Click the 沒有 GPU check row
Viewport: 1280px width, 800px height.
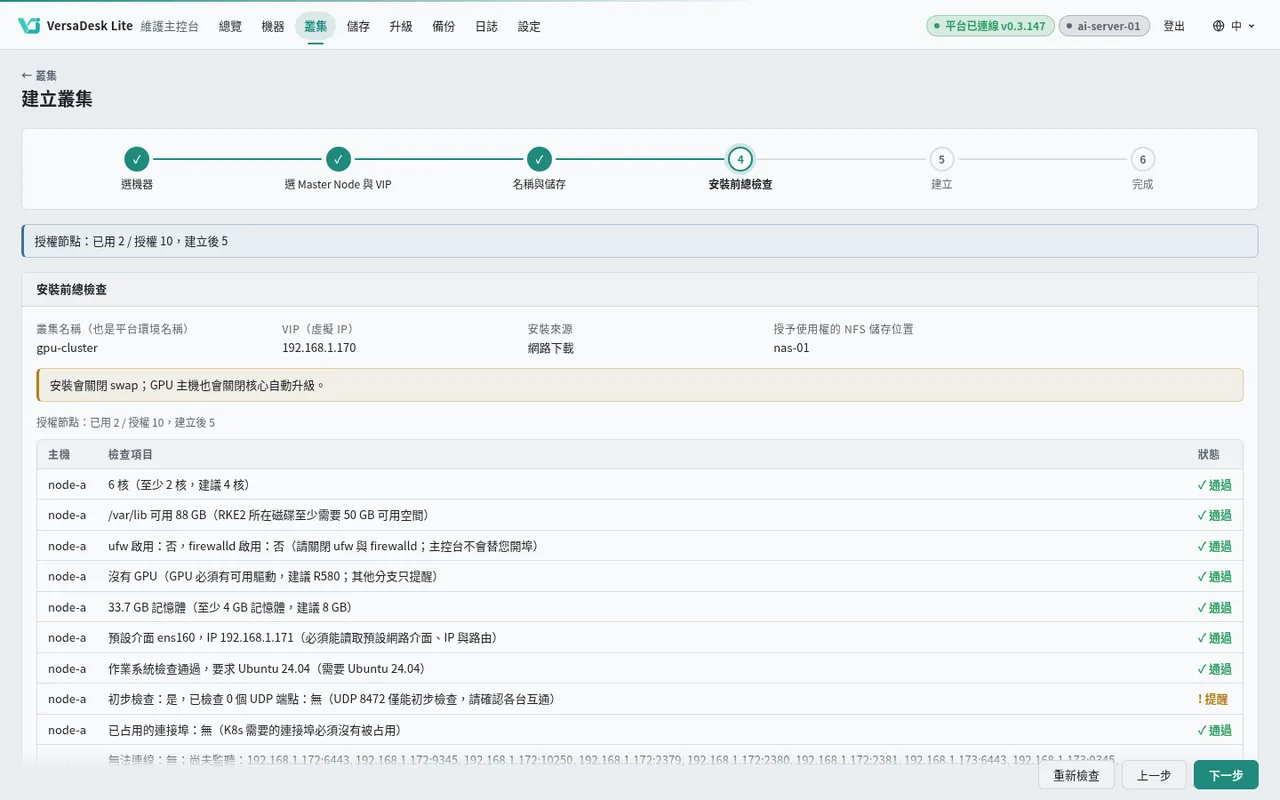tap(640, 576)
